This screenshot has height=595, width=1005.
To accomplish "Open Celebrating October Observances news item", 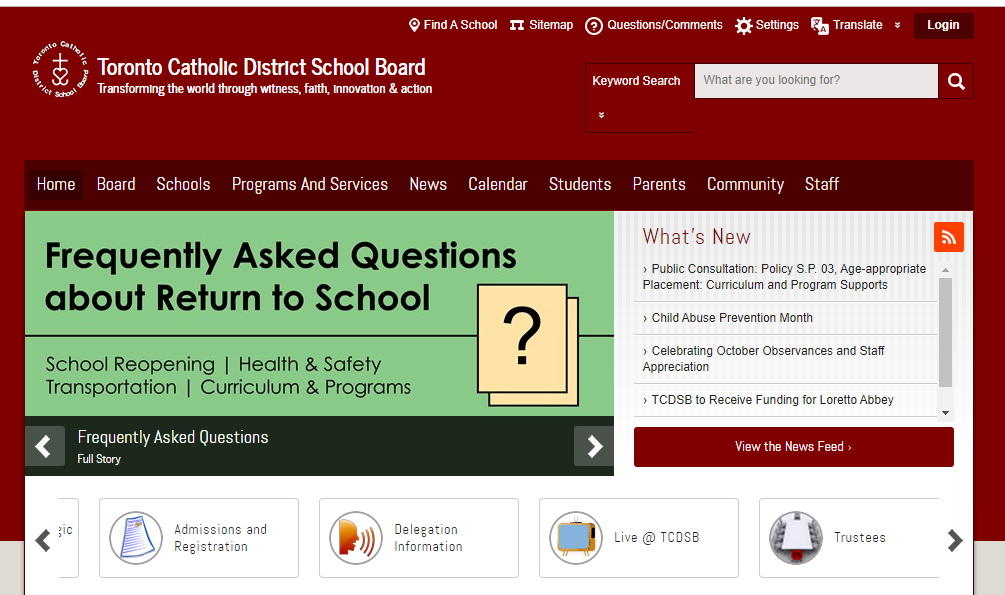I will (763, 359).
